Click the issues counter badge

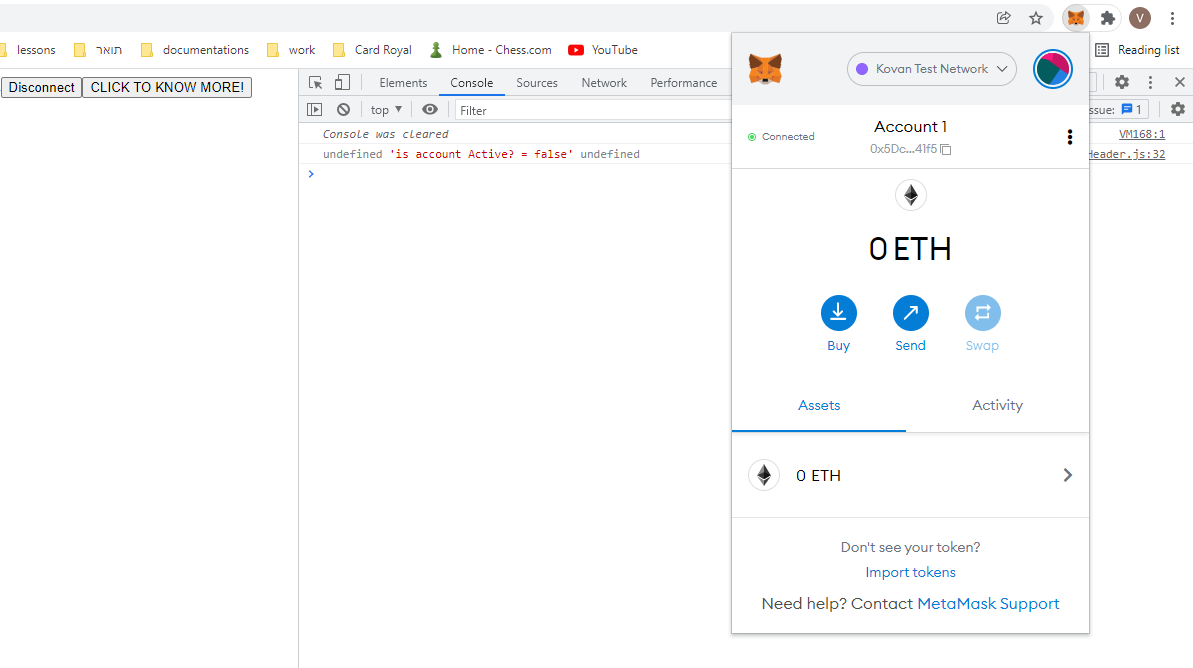1131,110
